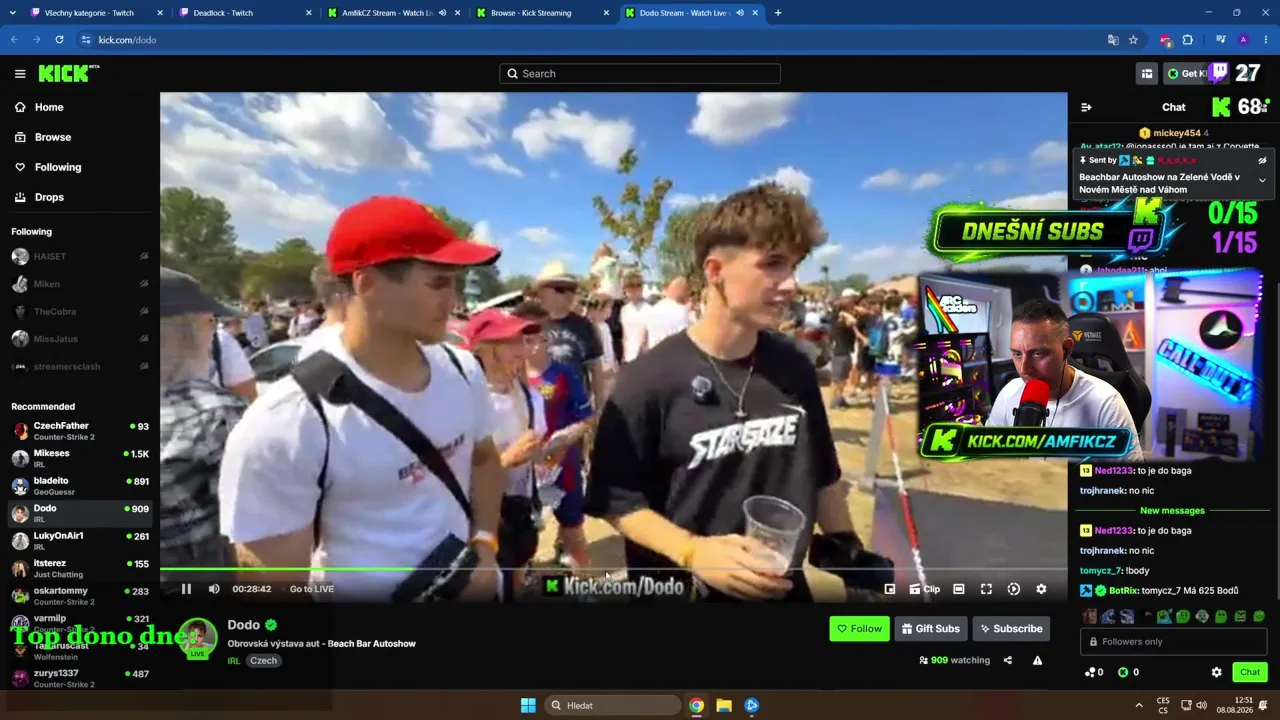1280x720 pixels.
Task: Reload the kick.com/dodo page
Action: click(x=59, y=40)
